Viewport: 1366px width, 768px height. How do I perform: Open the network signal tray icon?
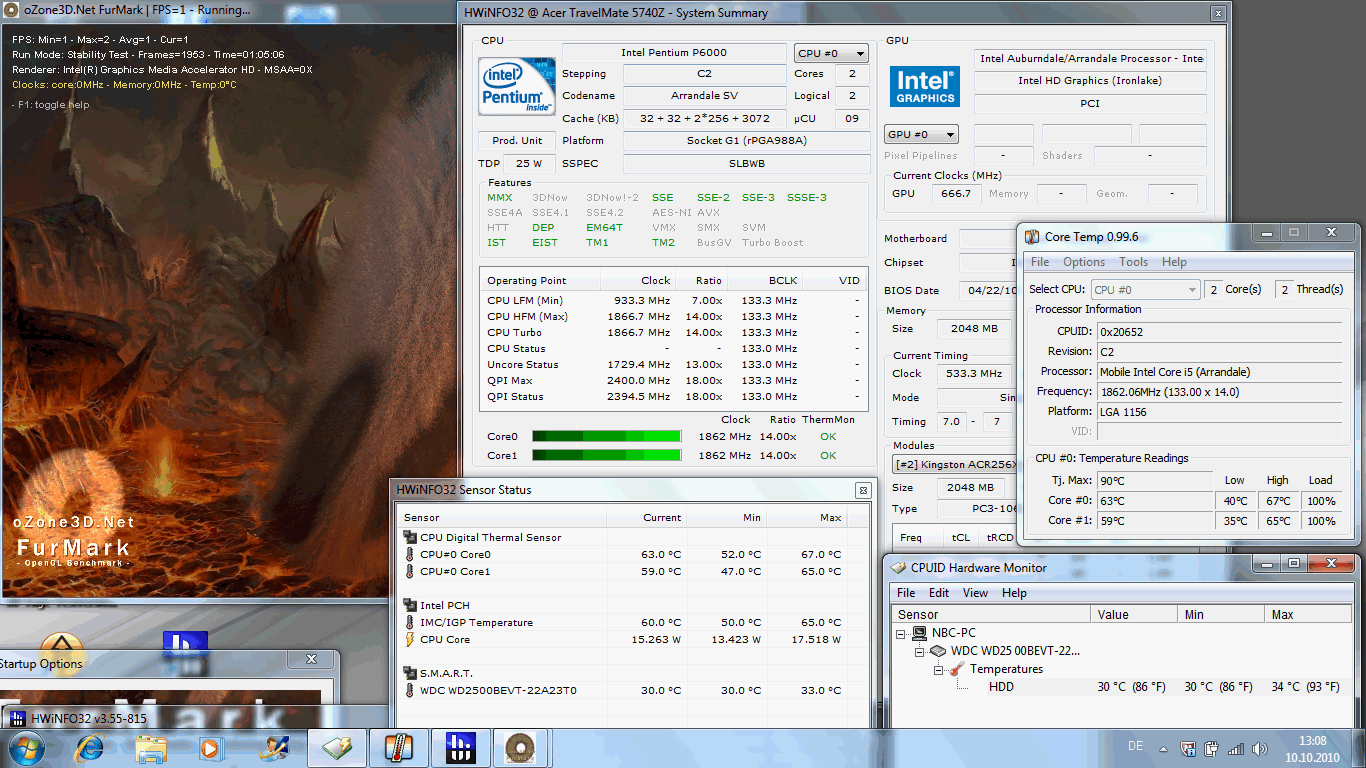pos(1236,748)
